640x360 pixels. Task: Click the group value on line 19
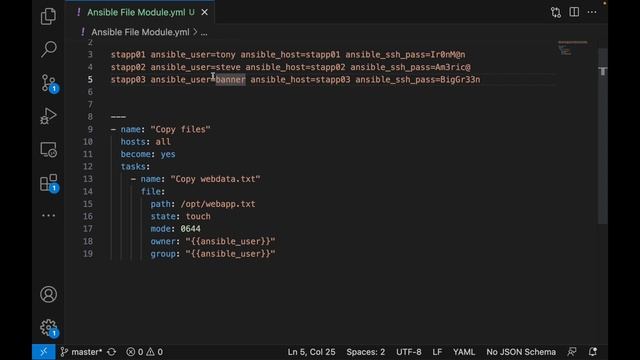pyautogui.click(x=230, y=254)
